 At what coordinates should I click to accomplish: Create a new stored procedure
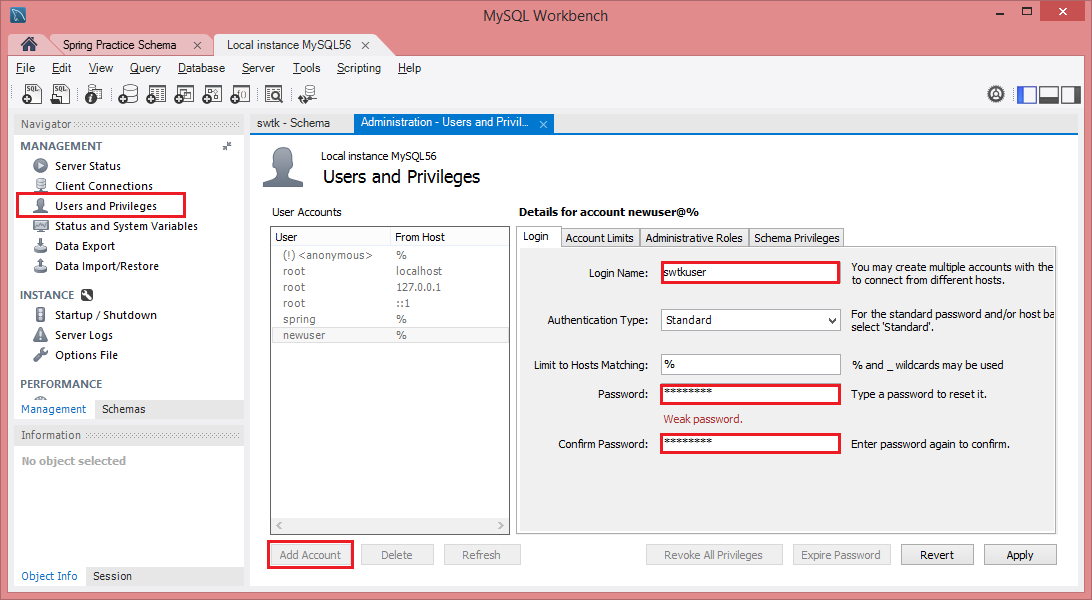tap(212, 93)
